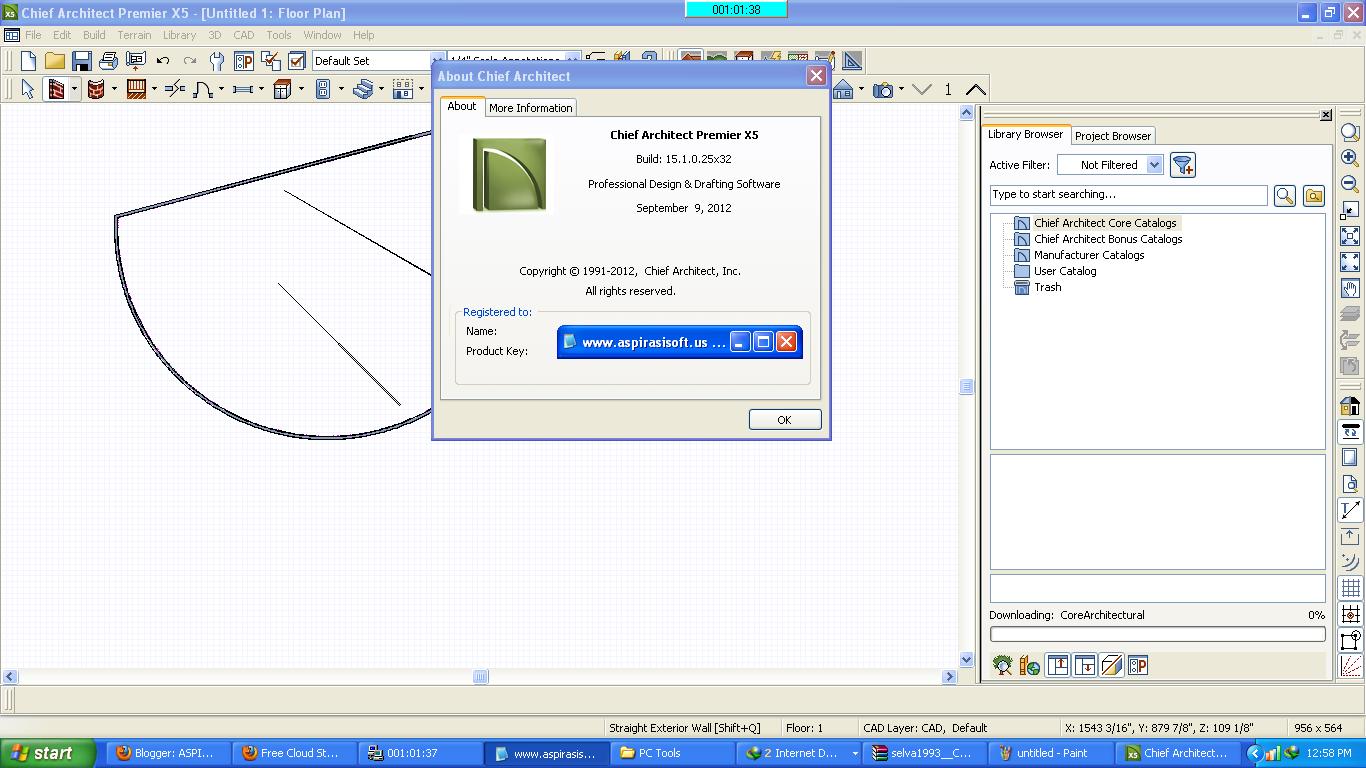Open the Terrain menu
1366x768 pixels.
pos(134,35)
